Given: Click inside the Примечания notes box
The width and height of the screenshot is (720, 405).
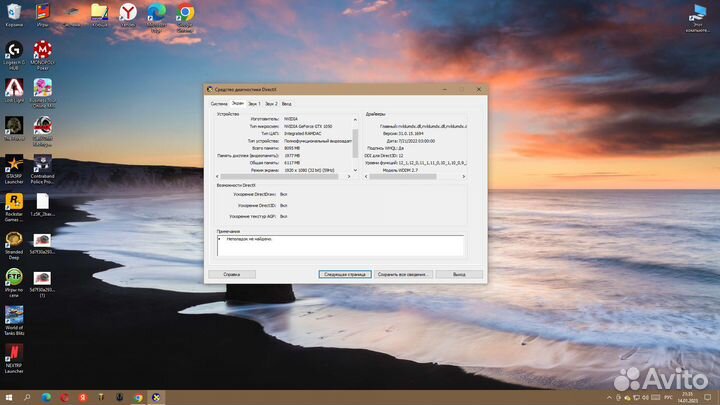Looking at the screenshot, I should (340, 246).
